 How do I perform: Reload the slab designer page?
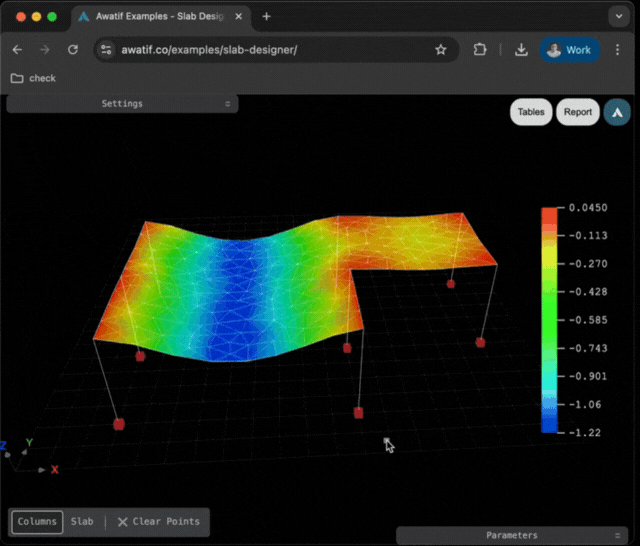tap(73, 50)
